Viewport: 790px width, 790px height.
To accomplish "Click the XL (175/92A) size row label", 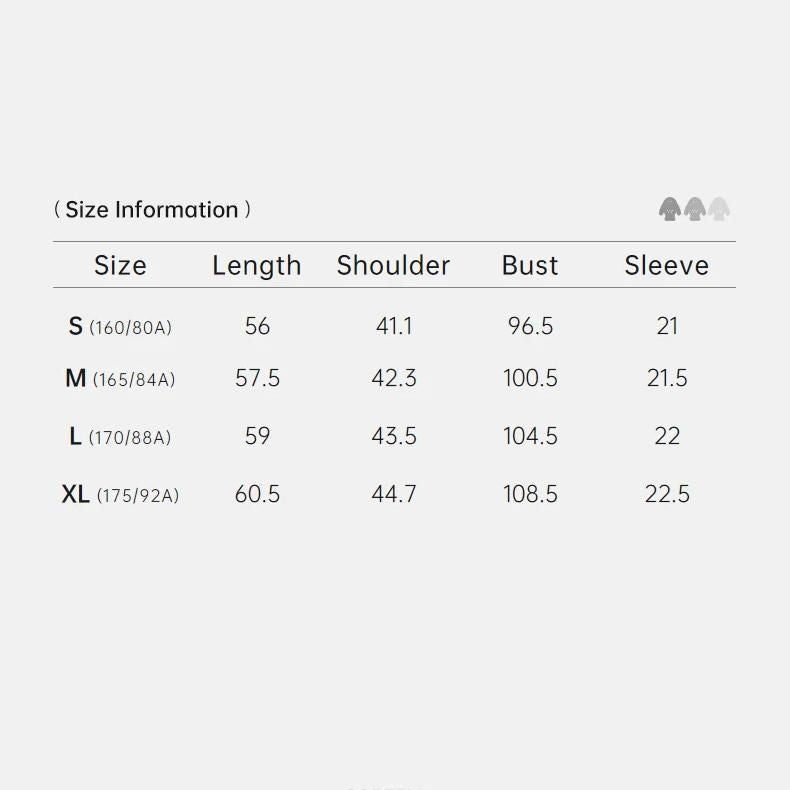I will point(120,495).
